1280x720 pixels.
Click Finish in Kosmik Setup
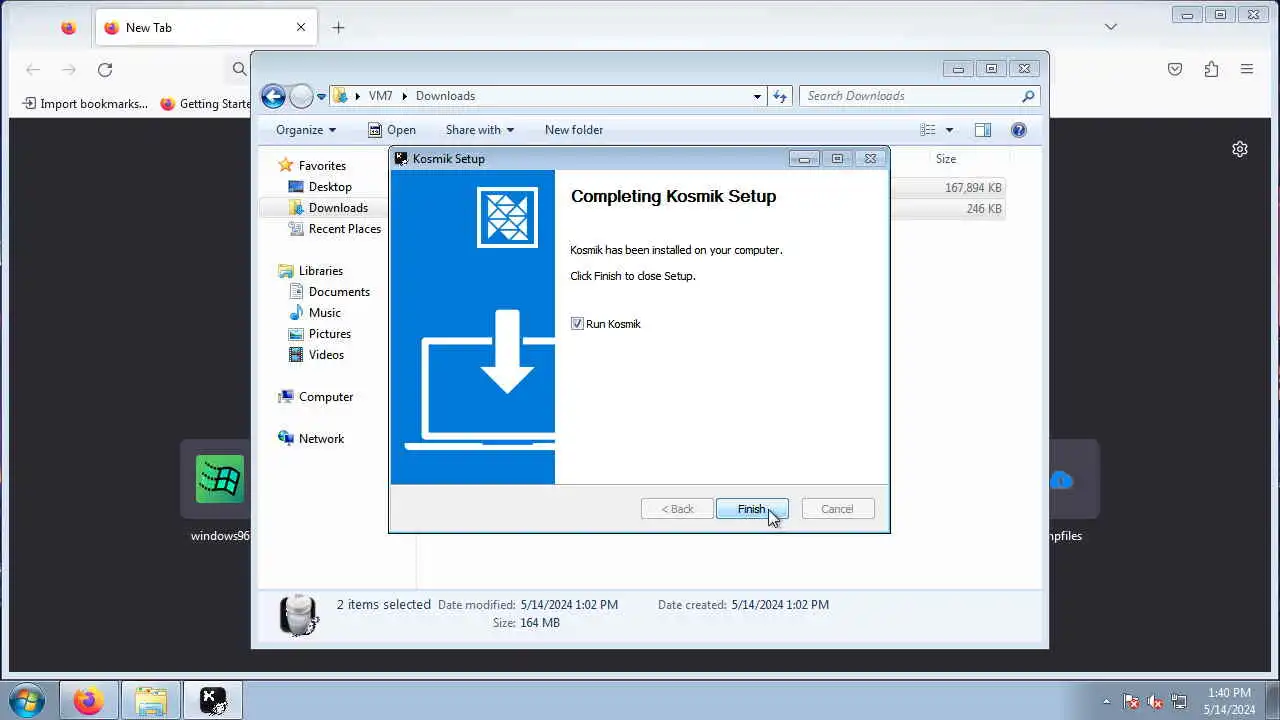click(752, 509)
